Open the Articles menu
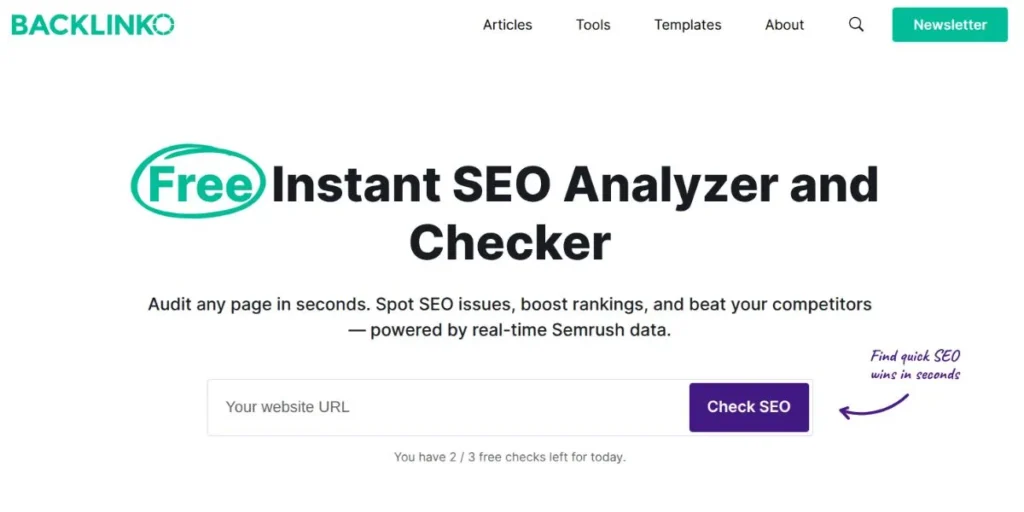The height and width of the screenshot is (512, 1024). pyautogui.click(x=507, y=25)
